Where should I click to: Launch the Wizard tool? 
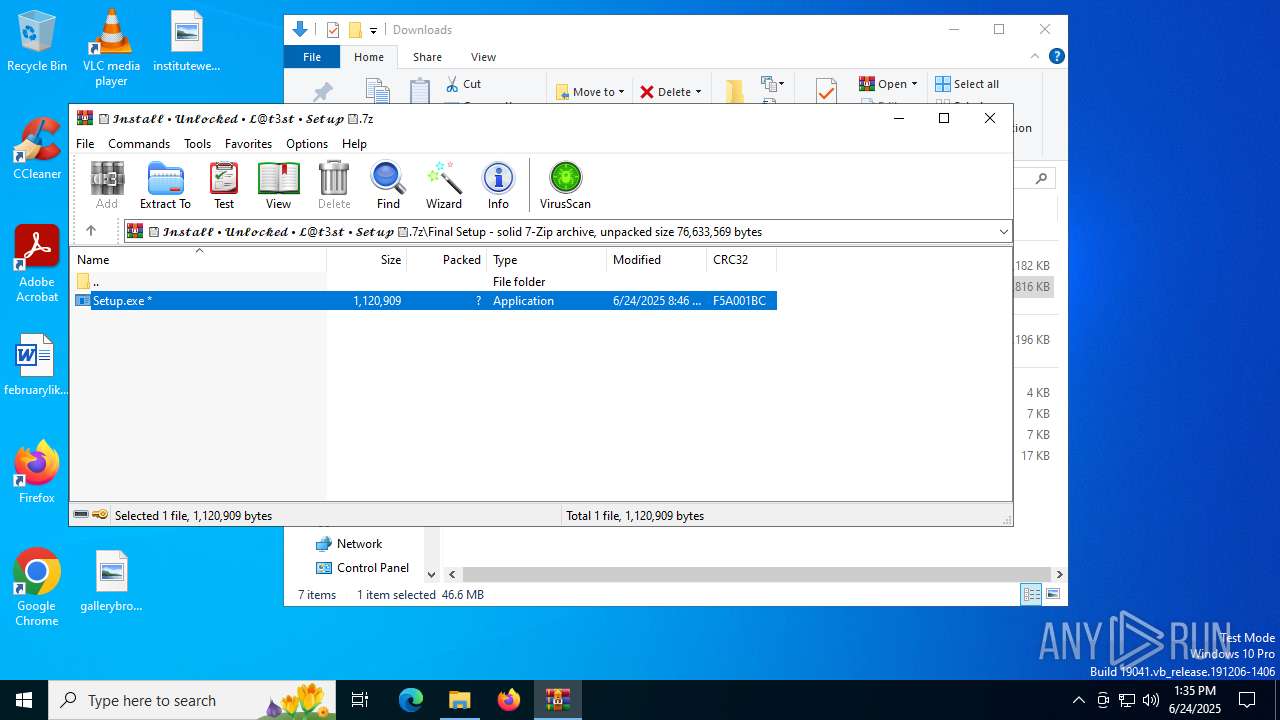[443, 185]
